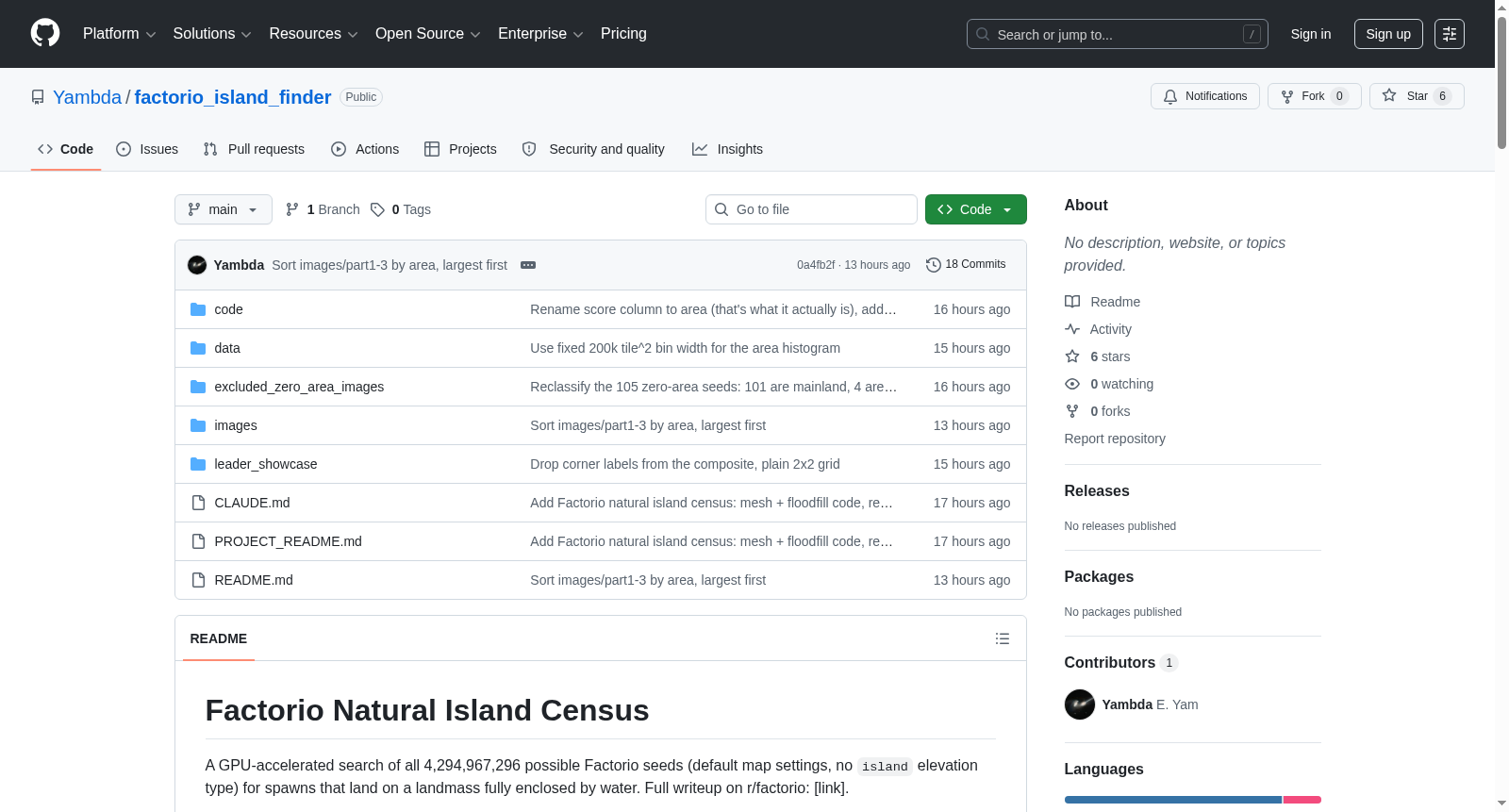The height and width of the screenshot is (812, 1509).
Task: Expand the Enterprise menu
Action: tap(540, 34)
